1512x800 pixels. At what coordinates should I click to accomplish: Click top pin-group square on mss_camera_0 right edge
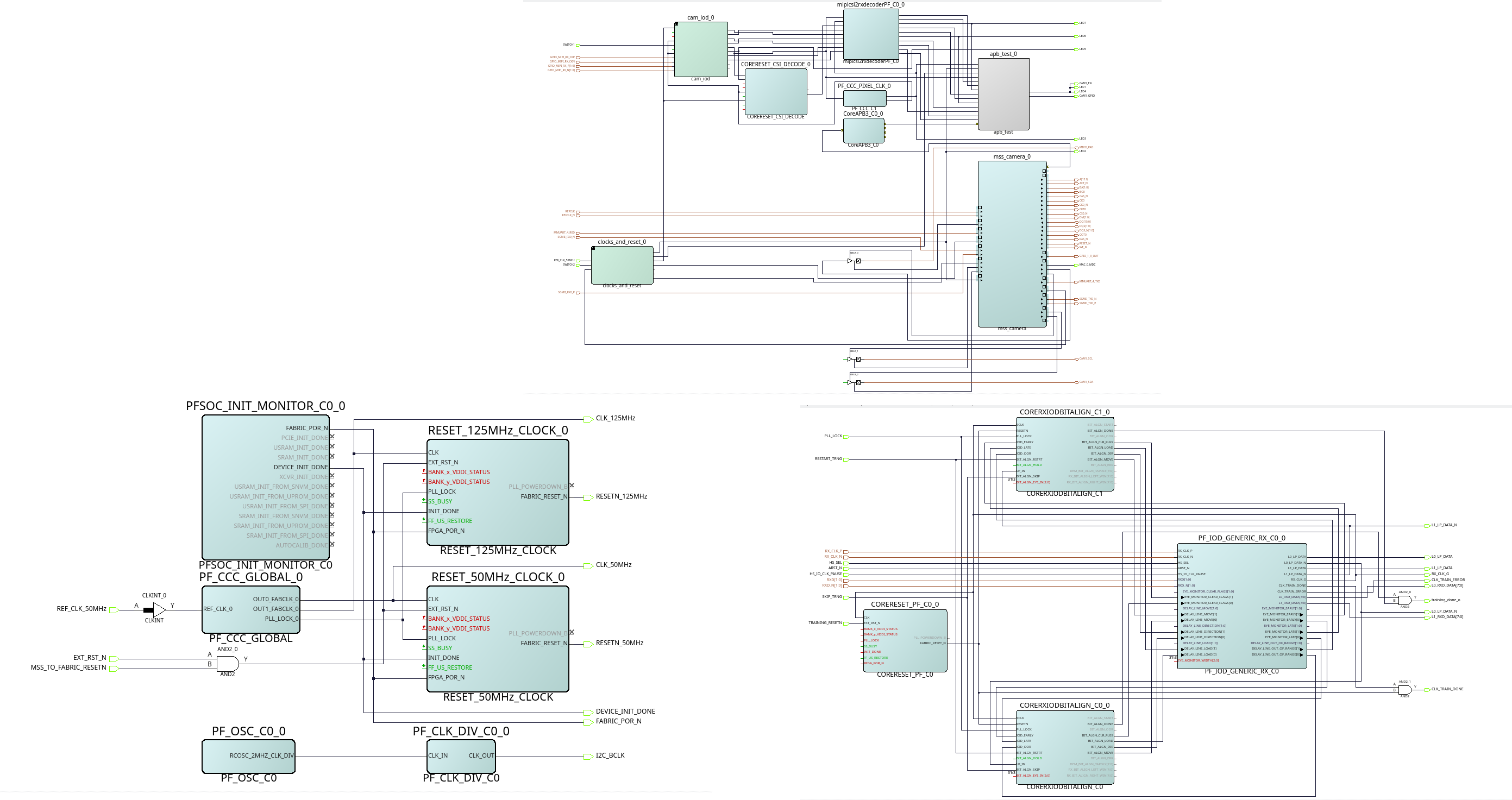tap(1044, 172)
